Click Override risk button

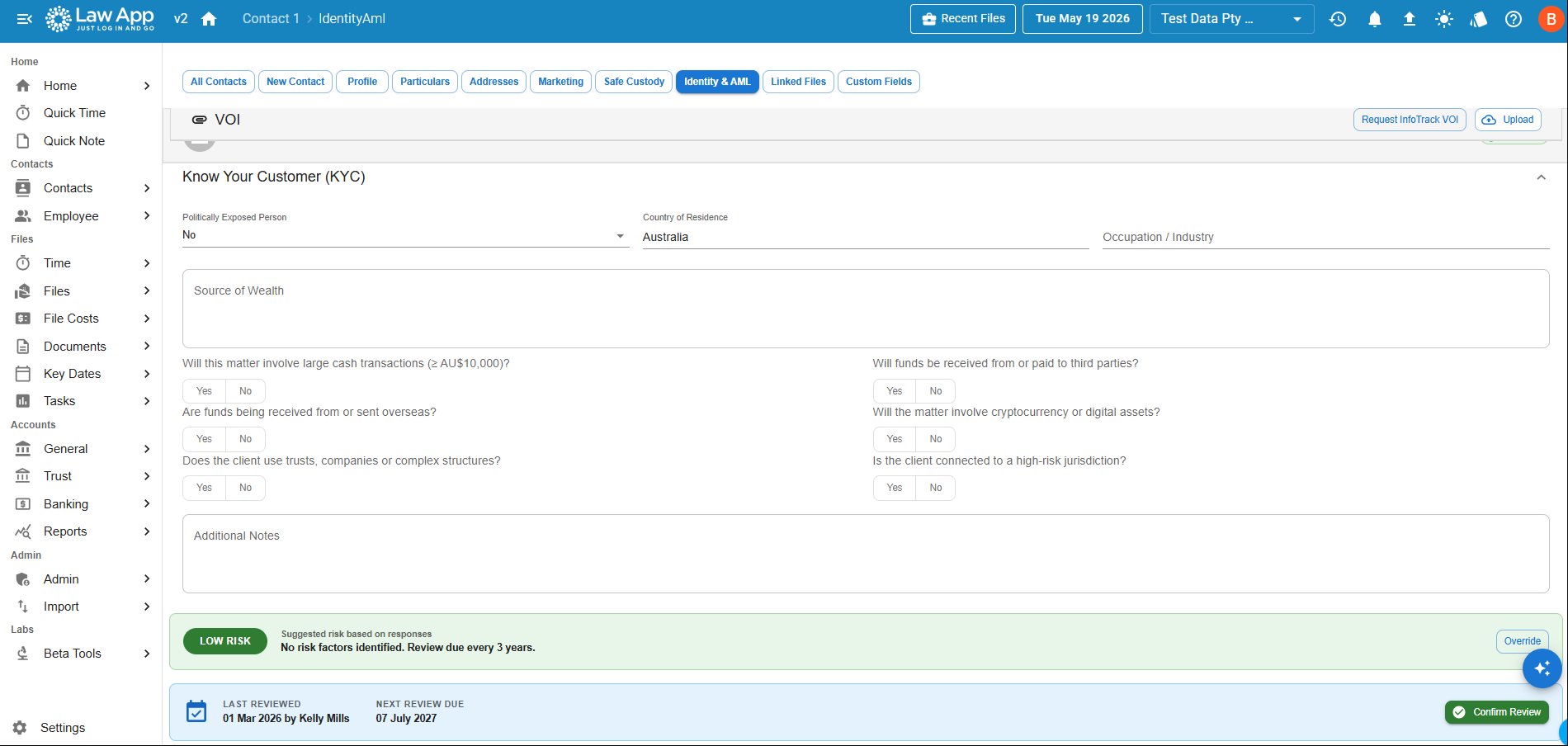tap(1522, 641)
